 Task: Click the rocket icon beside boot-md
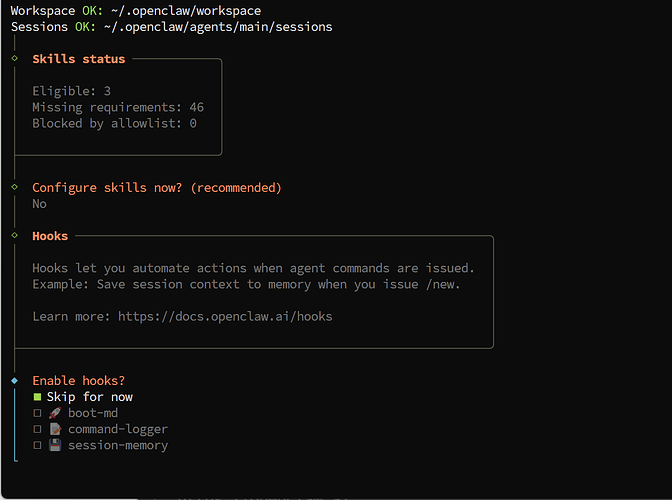55,413
